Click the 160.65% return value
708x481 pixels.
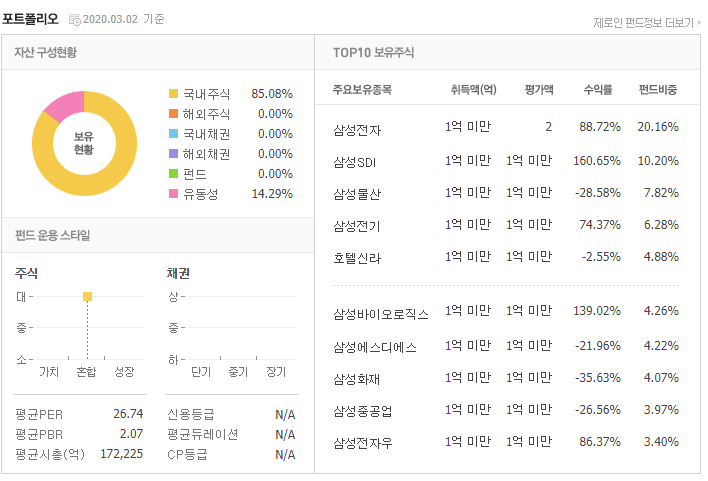[596, 161]
